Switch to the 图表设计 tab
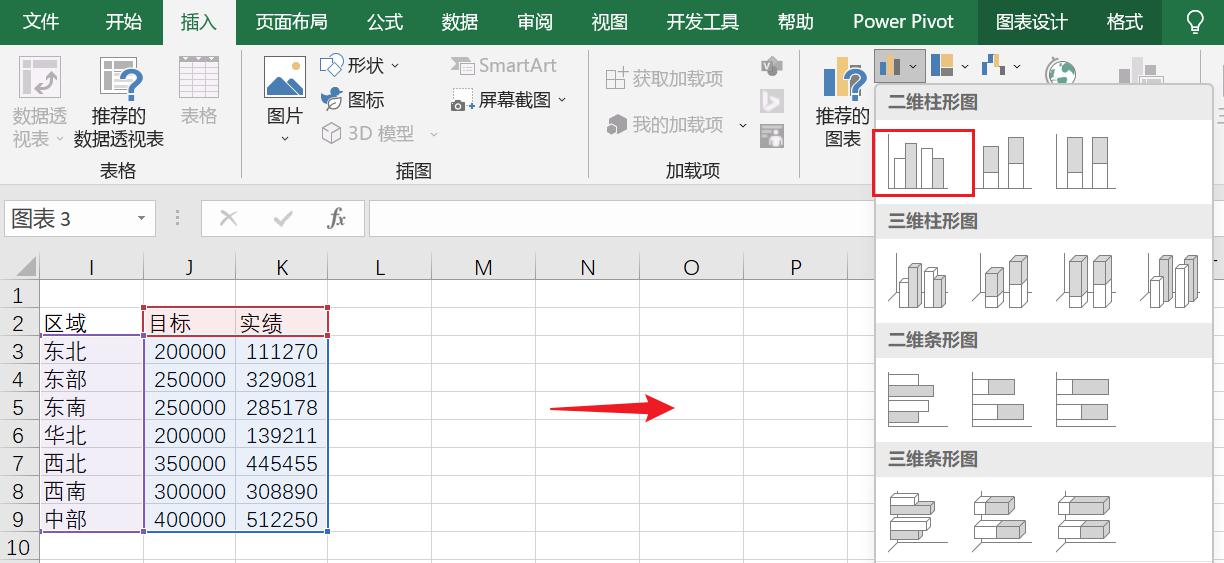Screen dimensions: 1224x563 tap(1032, 22)
